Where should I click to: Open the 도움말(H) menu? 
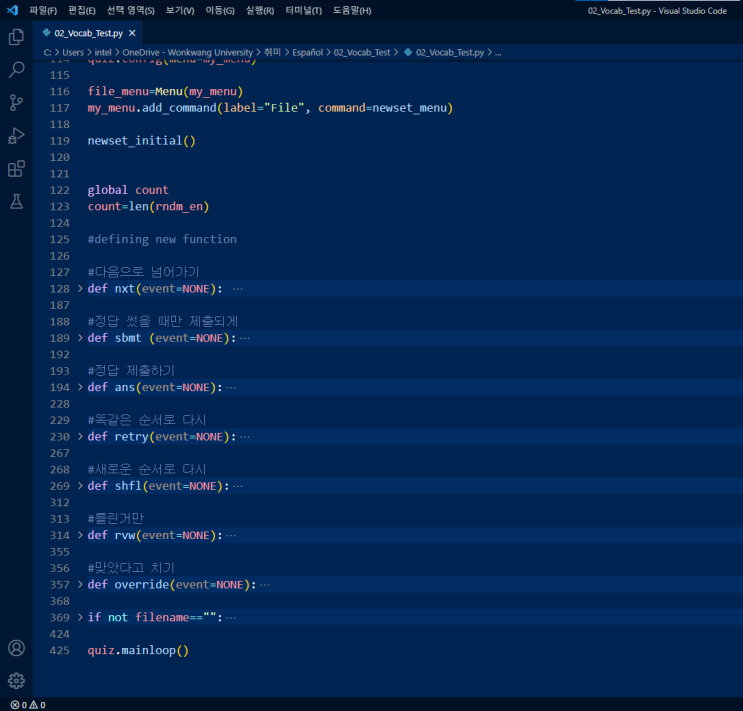pos(352,10)
